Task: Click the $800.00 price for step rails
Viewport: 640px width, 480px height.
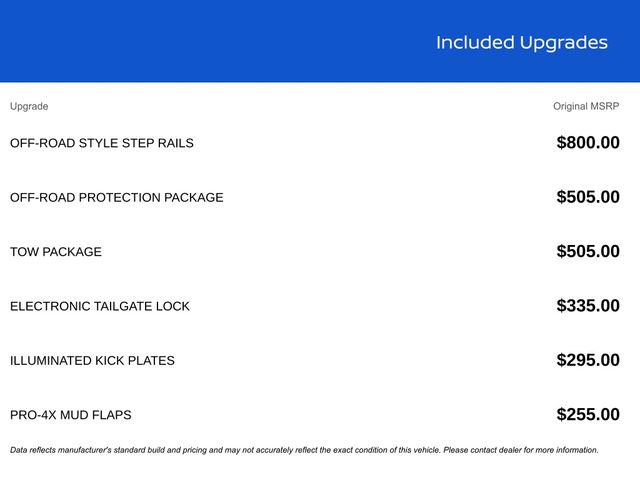Action: [588, 143]
